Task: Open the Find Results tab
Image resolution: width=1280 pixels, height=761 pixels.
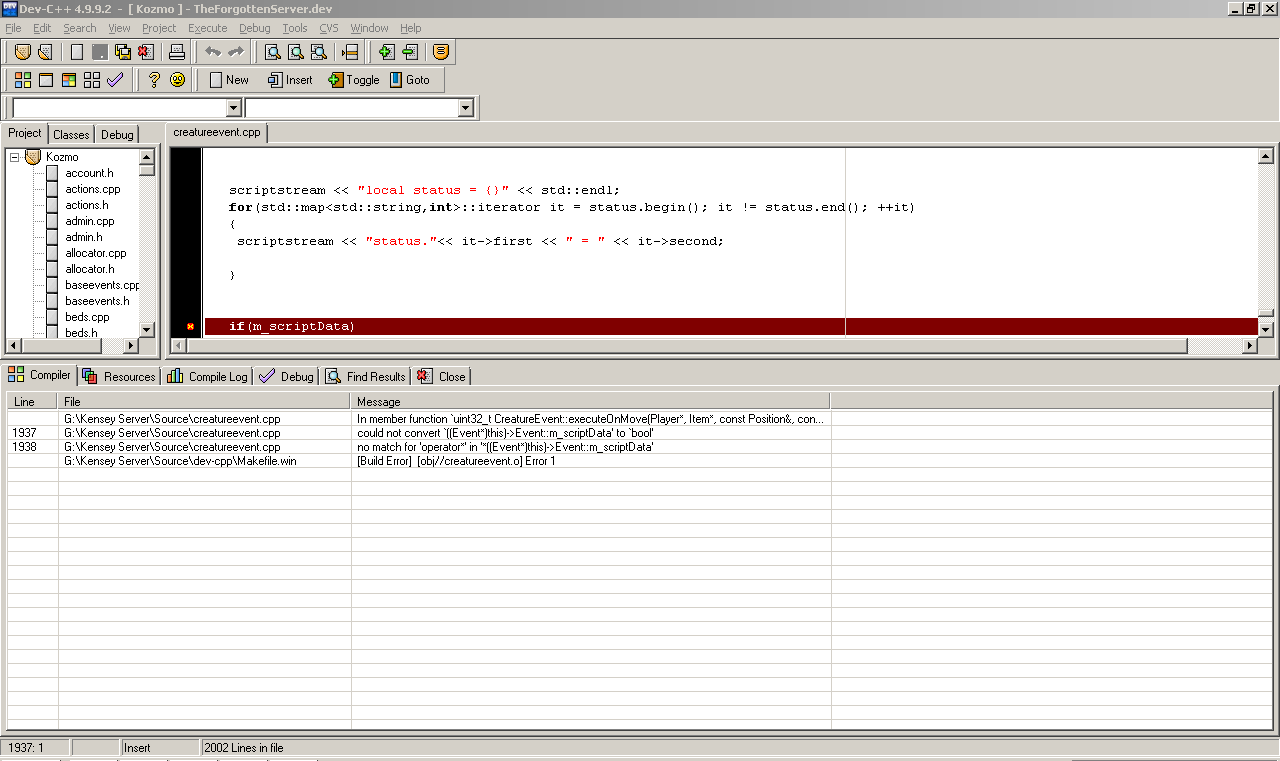Action: pyautogui.click(x=365, y=377)
